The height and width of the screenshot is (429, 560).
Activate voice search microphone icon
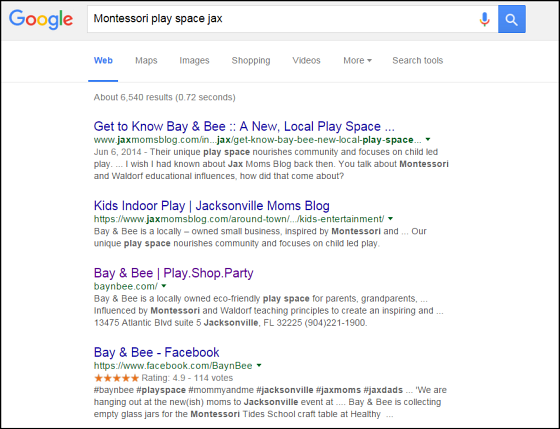[484, 19]
